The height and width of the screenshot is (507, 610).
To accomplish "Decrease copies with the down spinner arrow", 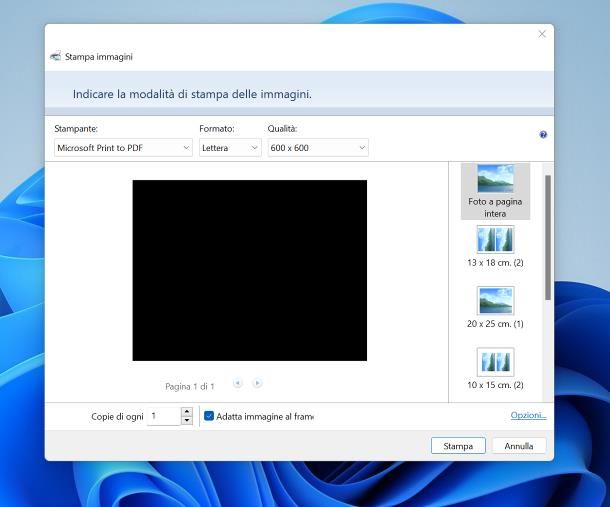I will (187, 421).
